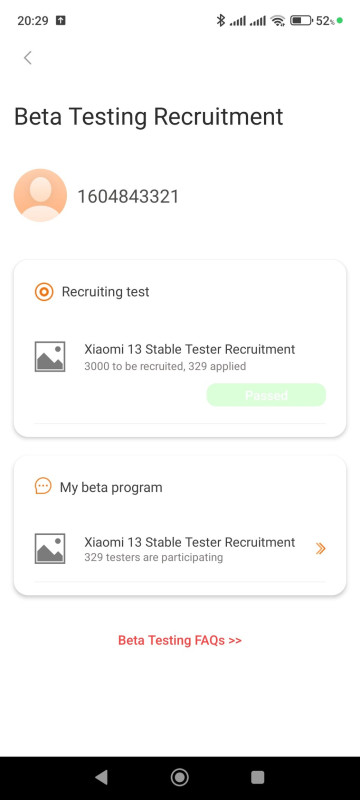Open Xiaomi 13 Stable Tester Recruitment under Recruiting test
Image resolution: width=360 pixels, height=800 pixels.
click(189, 349)
